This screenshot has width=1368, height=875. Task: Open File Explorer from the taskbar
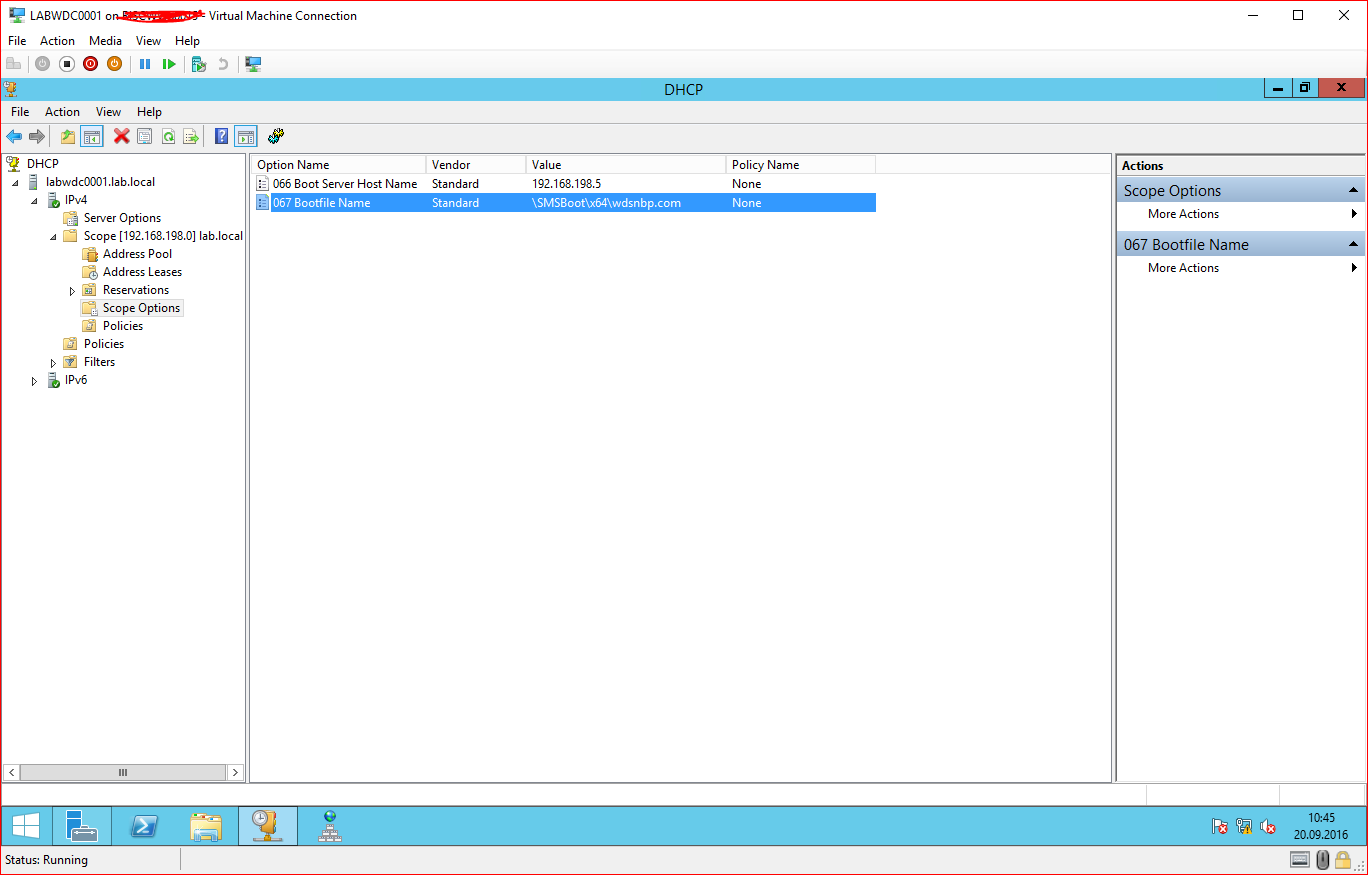[x=206, y=826]
